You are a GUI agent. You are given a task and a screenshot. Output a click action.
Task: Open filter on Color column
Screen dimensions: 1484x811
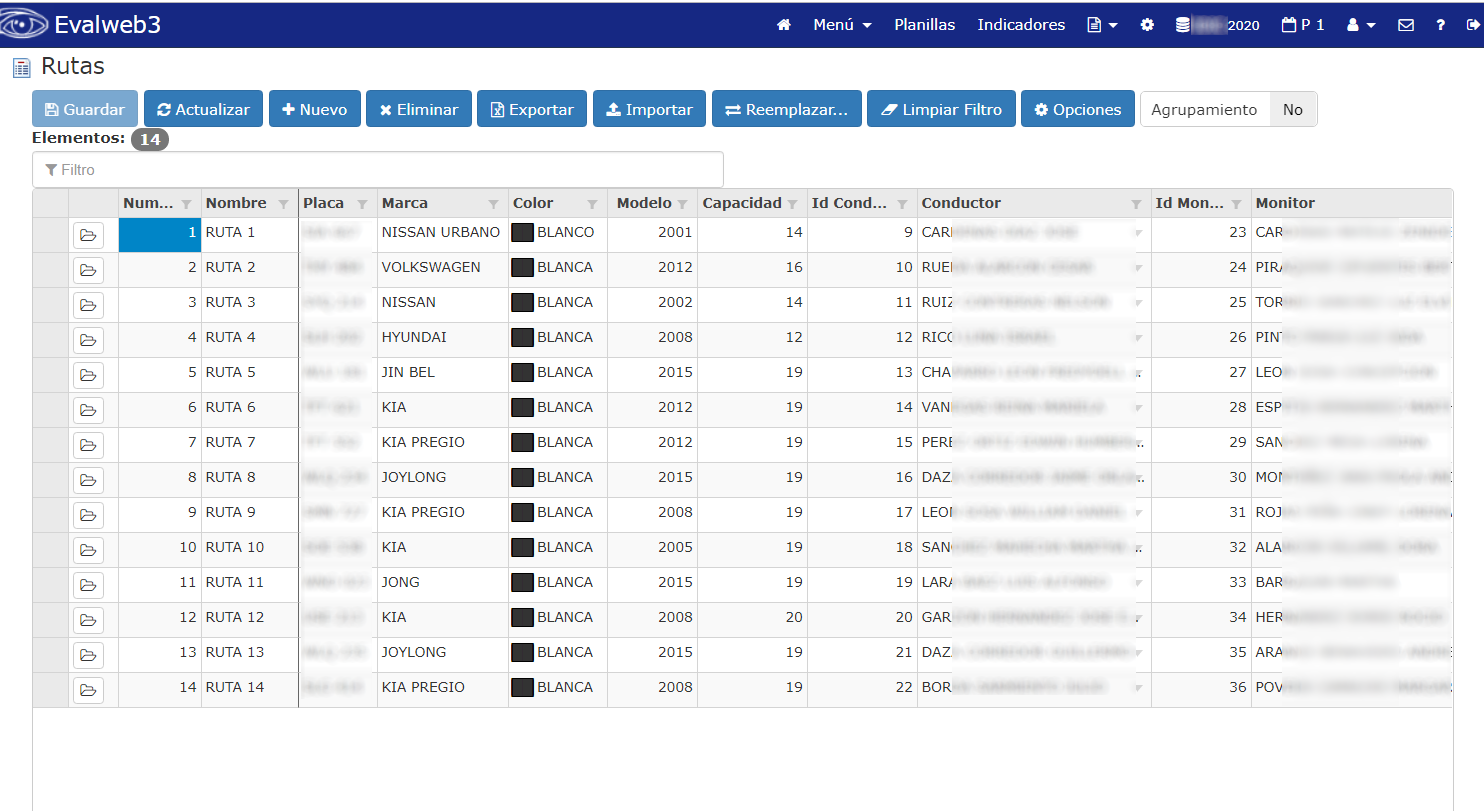592,204
